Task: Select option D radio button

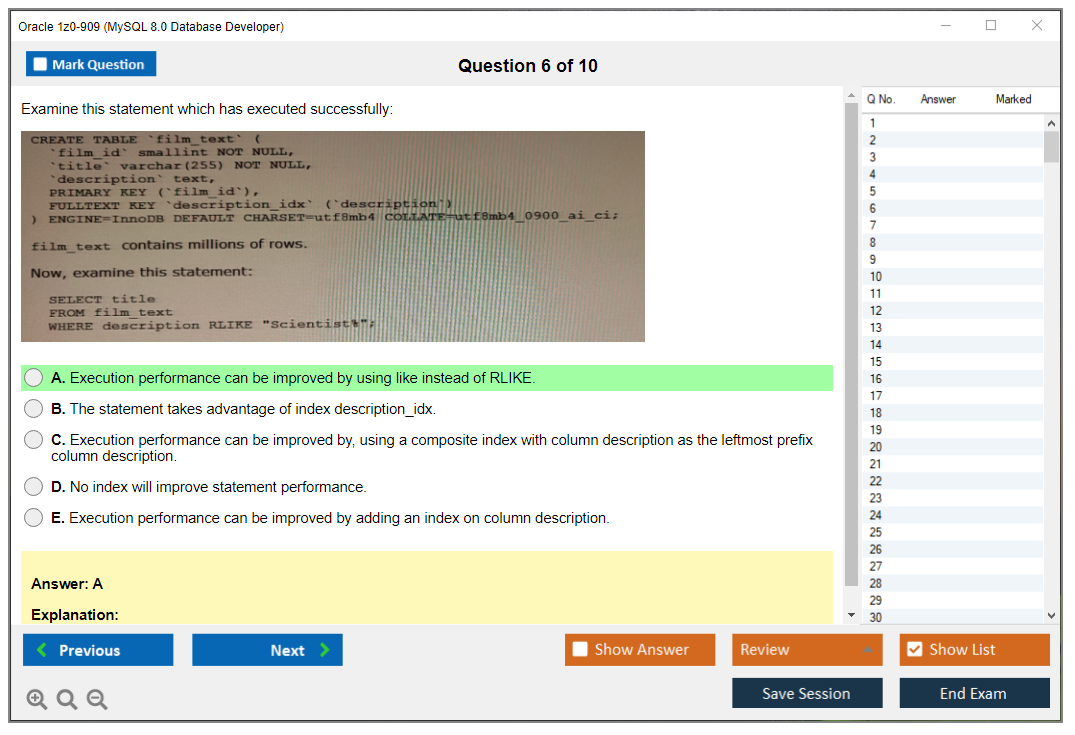Action: [x=34, y=487]
